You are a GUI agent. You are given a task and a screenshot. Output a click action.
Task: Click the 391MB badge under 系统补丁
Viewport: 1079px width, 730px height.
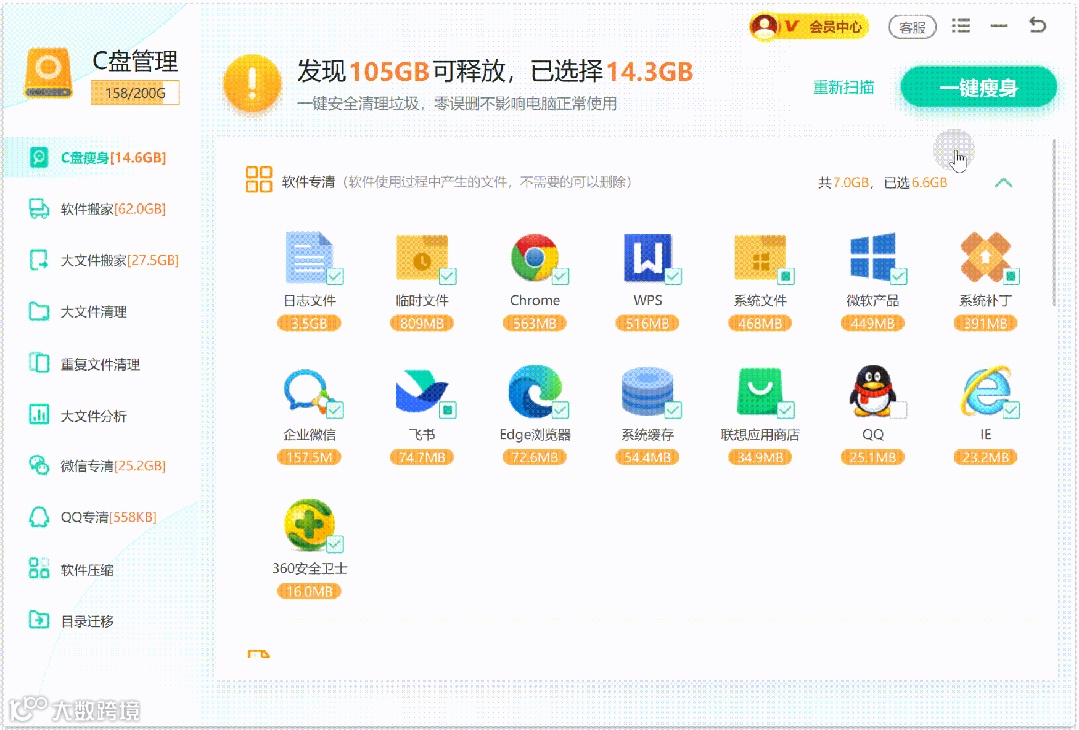985,323
